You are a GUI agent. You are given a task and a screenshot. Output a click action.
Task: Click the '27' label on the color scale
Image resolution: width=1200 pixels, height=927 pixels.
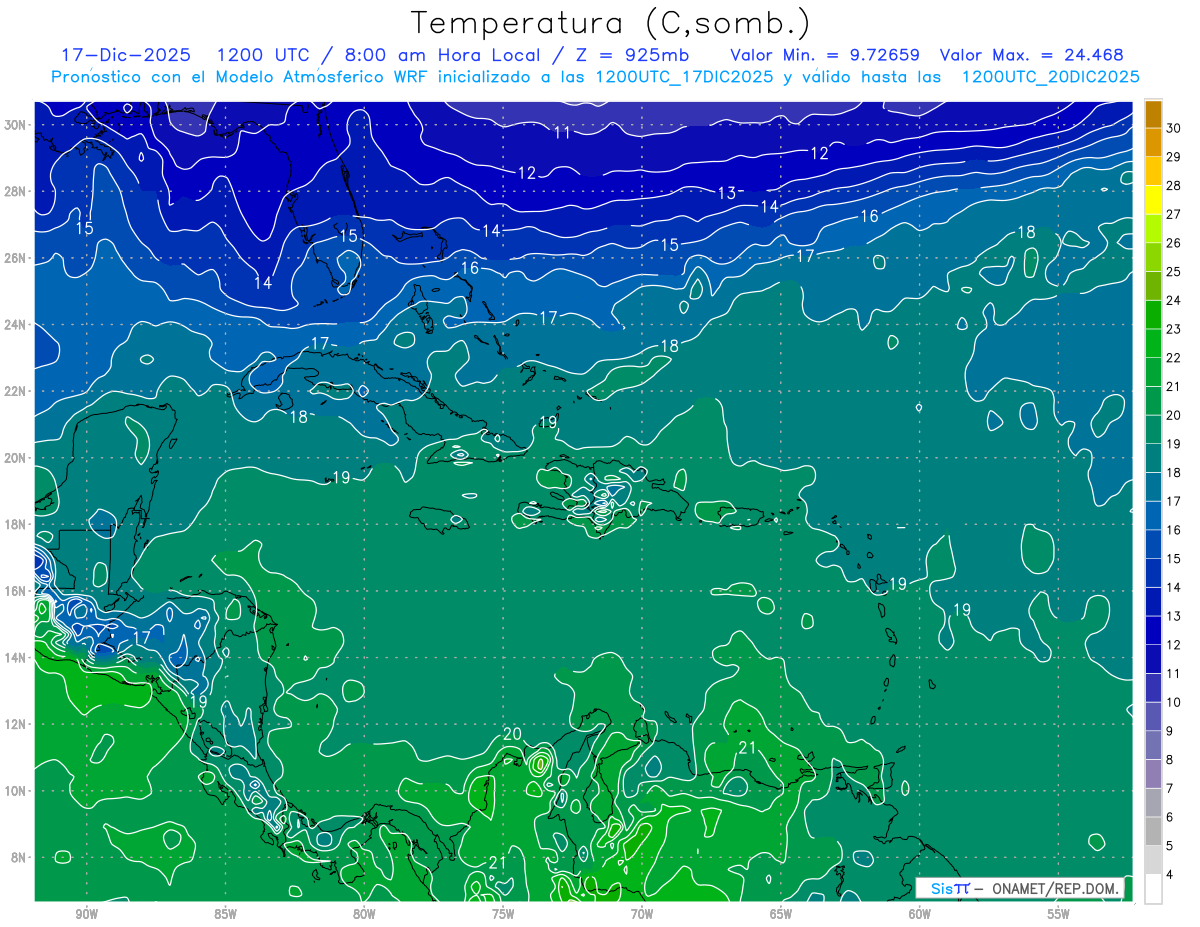1174,214
